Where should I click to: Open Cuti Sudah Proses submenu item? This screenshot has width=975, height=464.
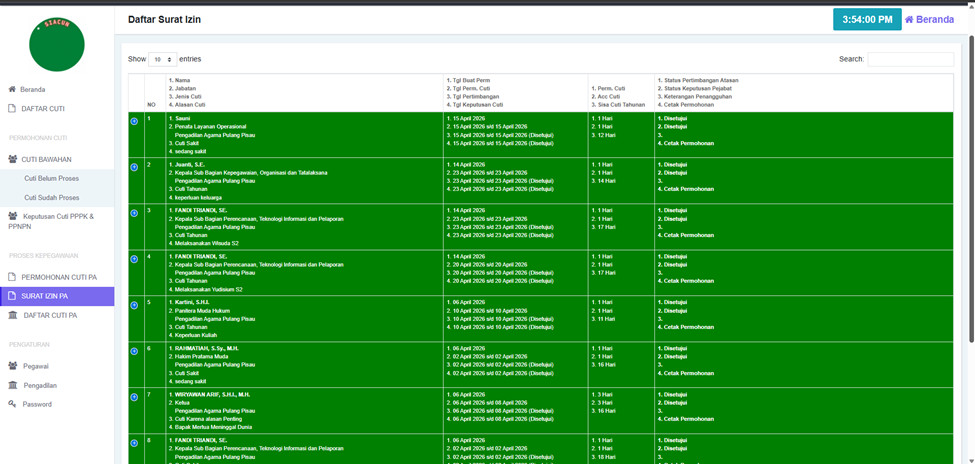point(52,197)
